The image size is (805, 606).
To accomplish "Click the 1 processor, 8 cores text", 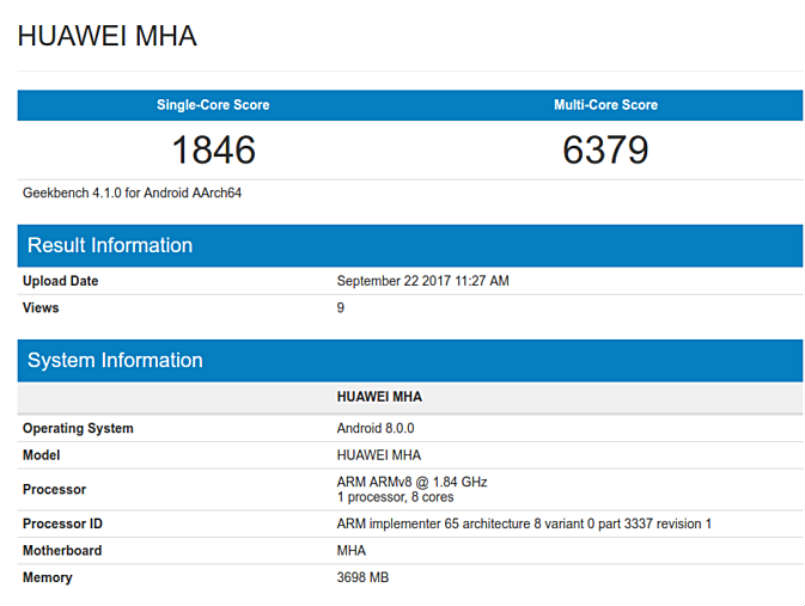I will (x=395, y=497).
